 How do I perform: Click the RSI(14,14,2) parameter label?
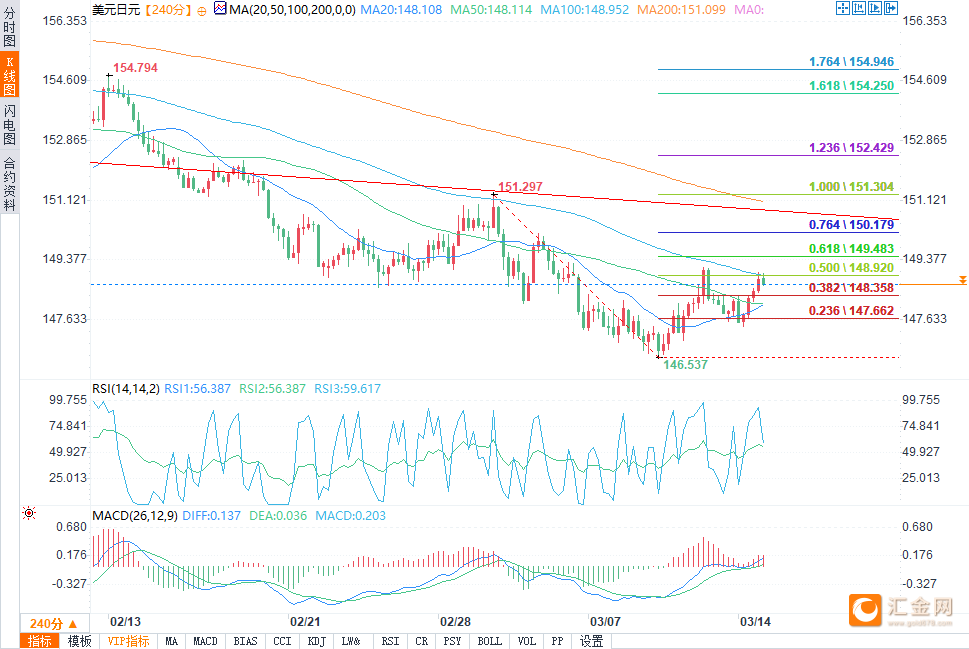click(x=126, y=389)
